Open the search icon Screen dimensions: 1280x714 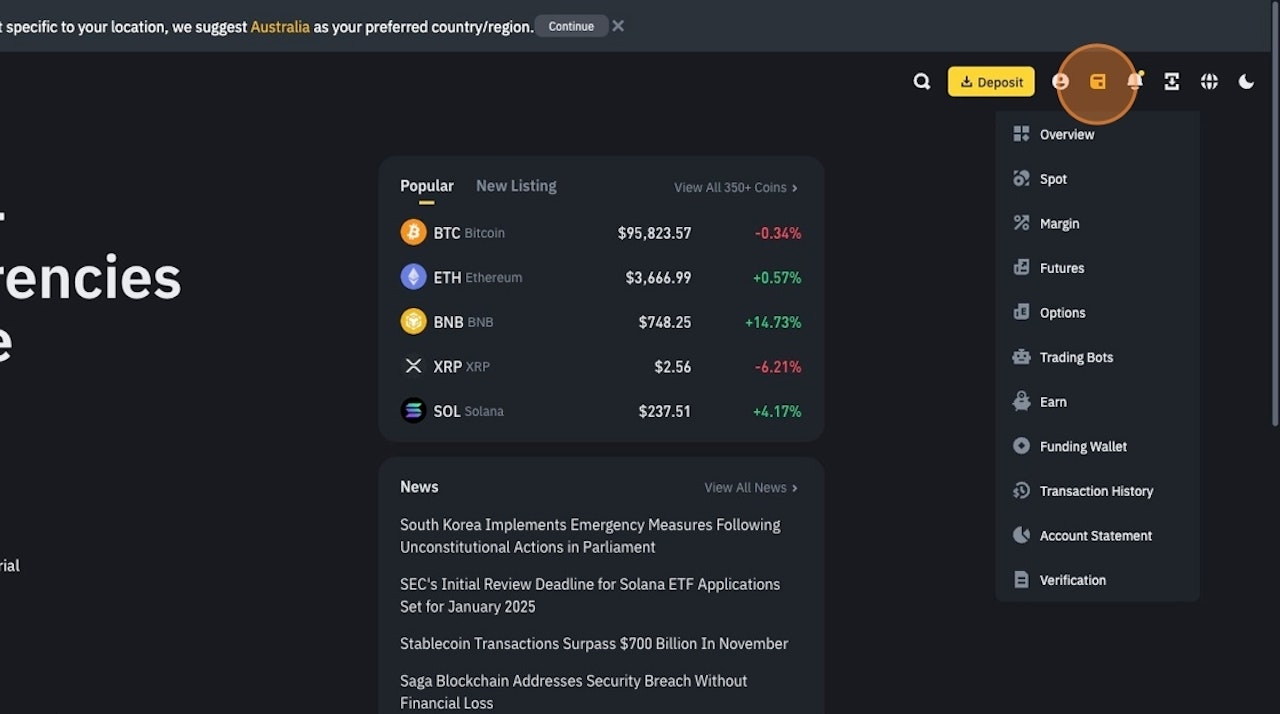[x=921, y=81]
